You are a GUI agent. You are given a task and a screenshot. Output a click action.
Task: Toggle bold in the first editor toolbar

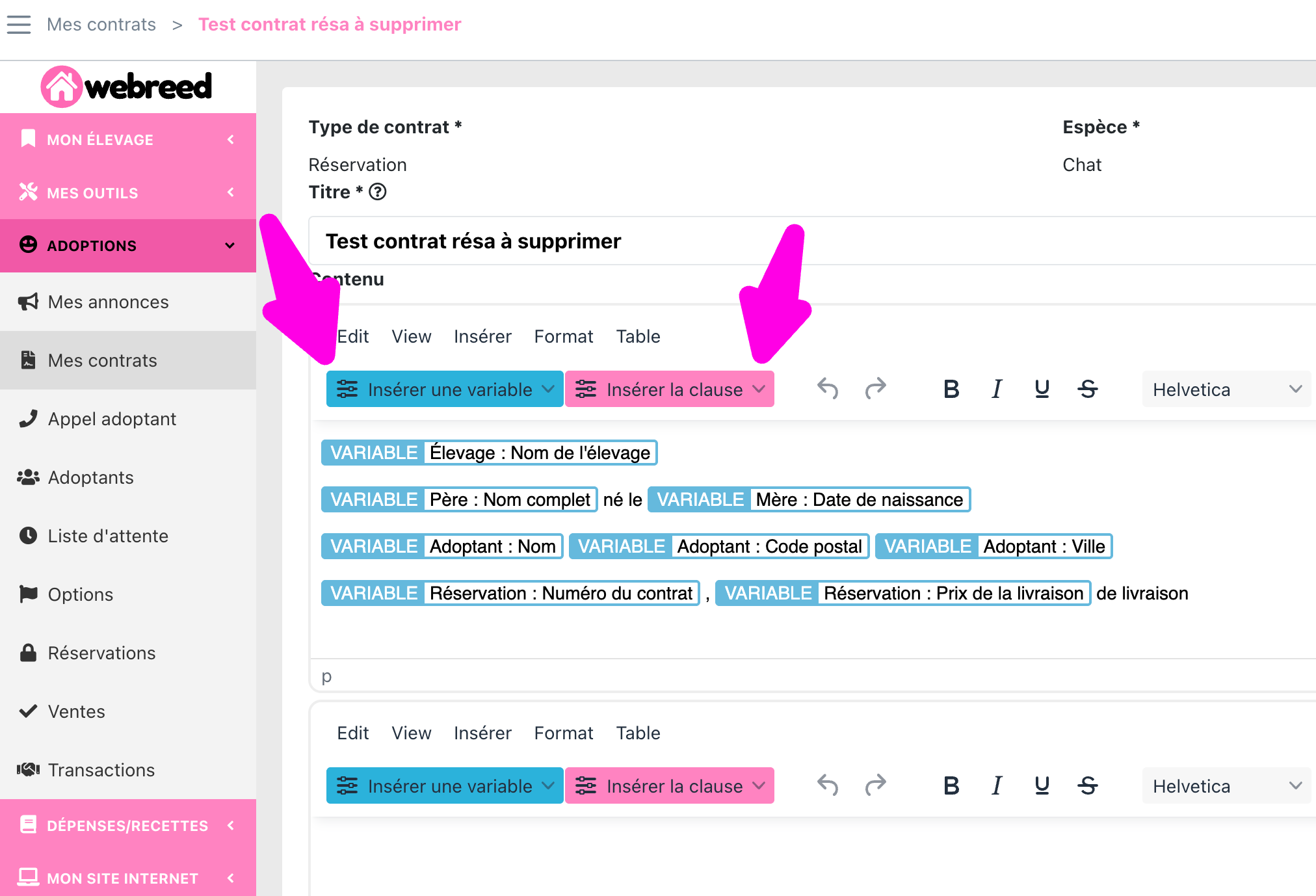click(951, 389)
